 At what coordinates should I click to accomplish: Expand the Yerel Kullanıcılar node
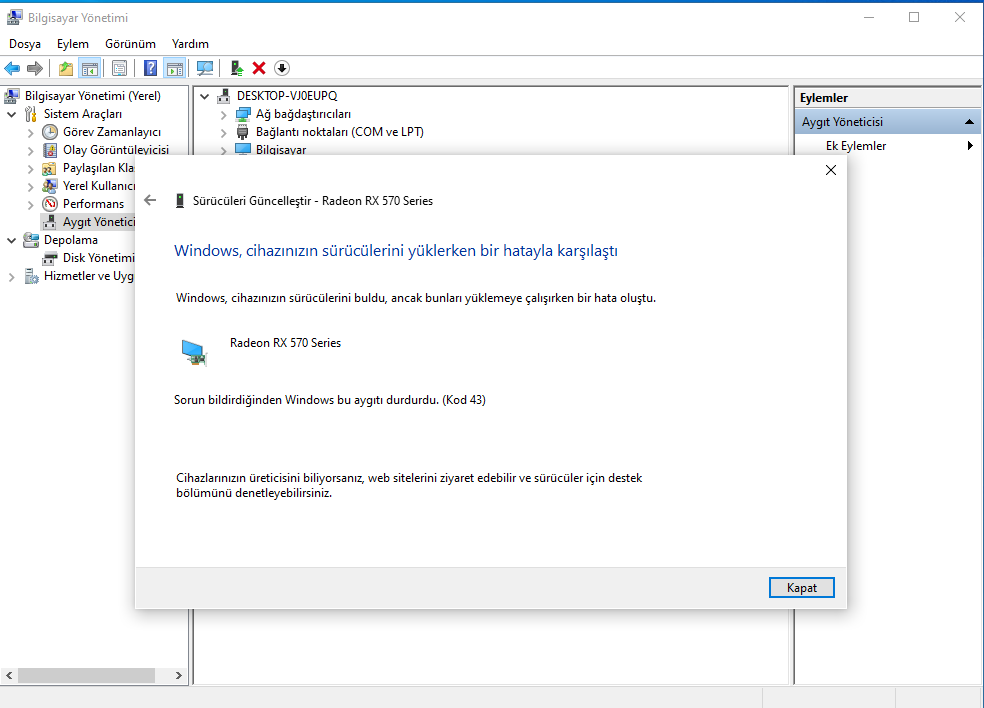click(x=30, y=186)
